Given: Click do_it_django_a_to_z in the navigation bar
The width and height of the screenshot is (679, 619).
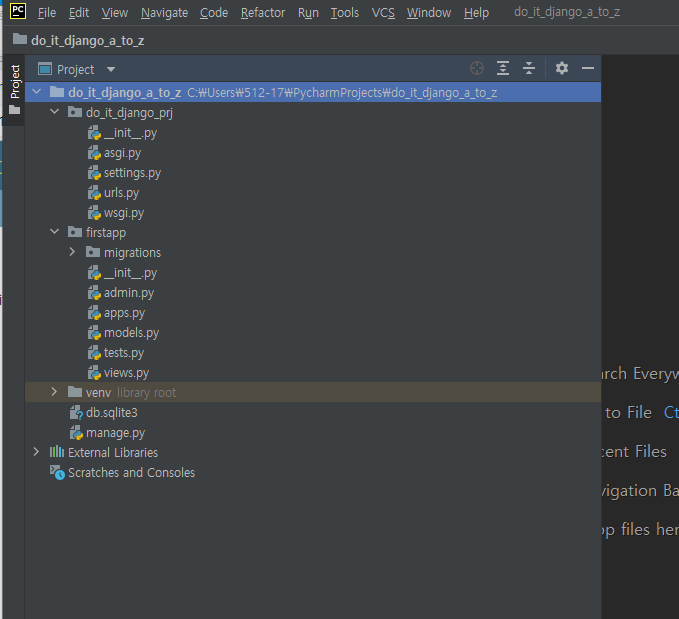Looking at the screenshot, I should click(x=87, y=41).
